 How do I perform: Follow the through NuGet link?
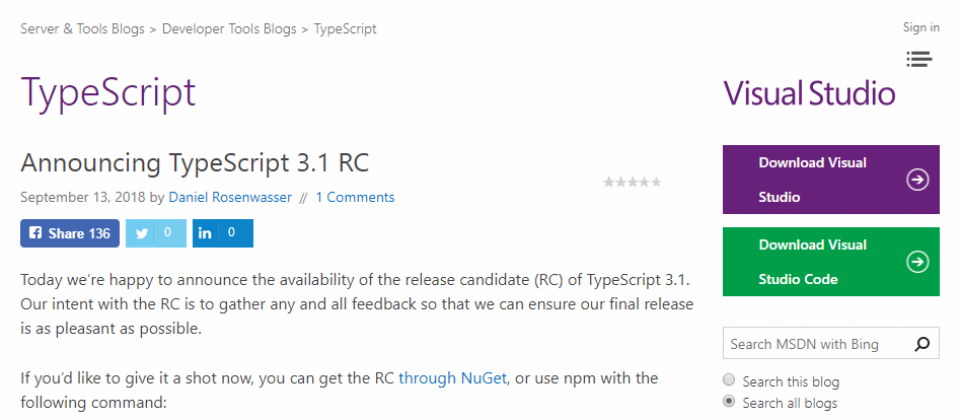(x=452, y=378)
